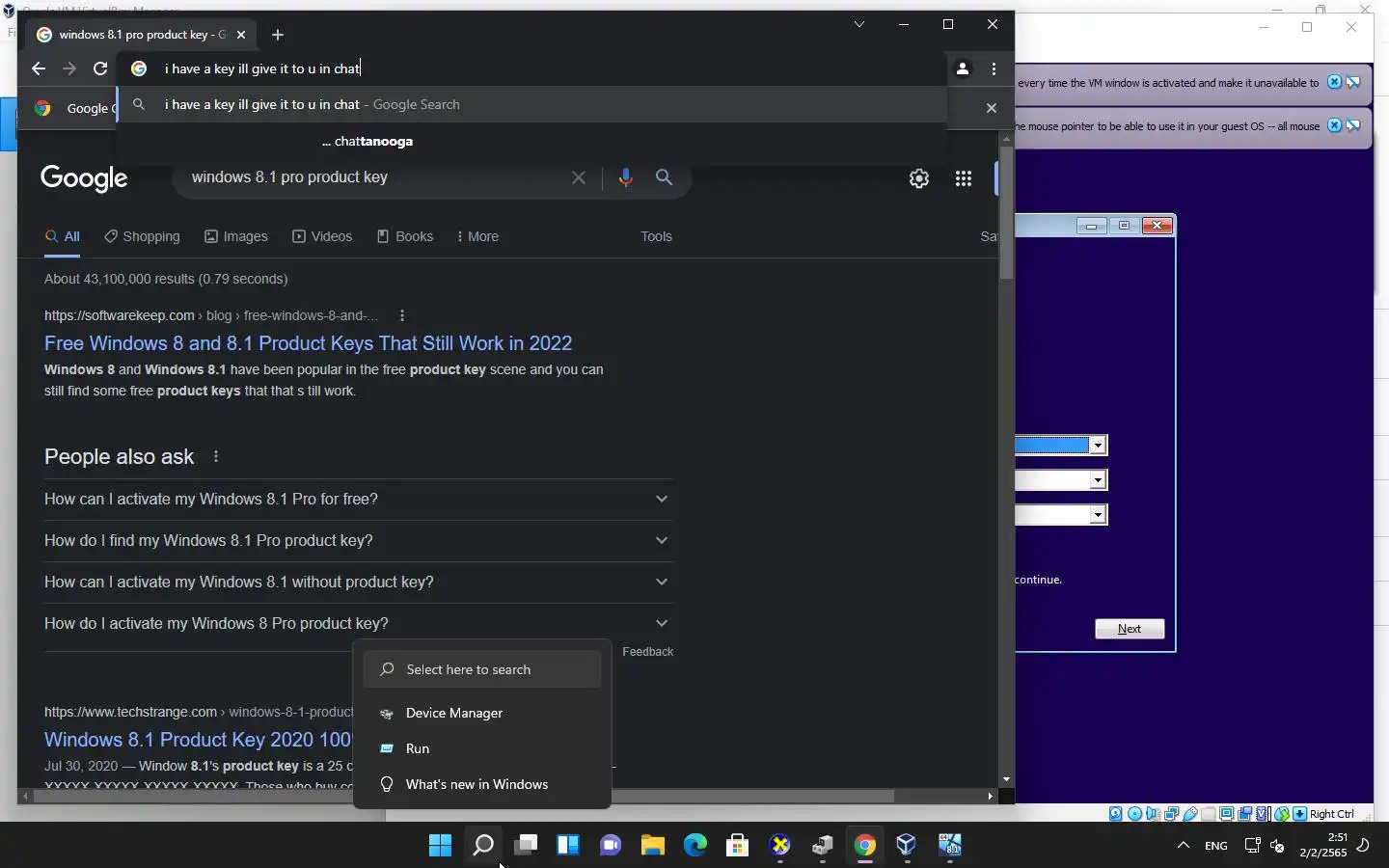This screenshot has width=1389, height=868.
Task: Click the page vertical scrollbar thumb
Action: [1006, 212]
